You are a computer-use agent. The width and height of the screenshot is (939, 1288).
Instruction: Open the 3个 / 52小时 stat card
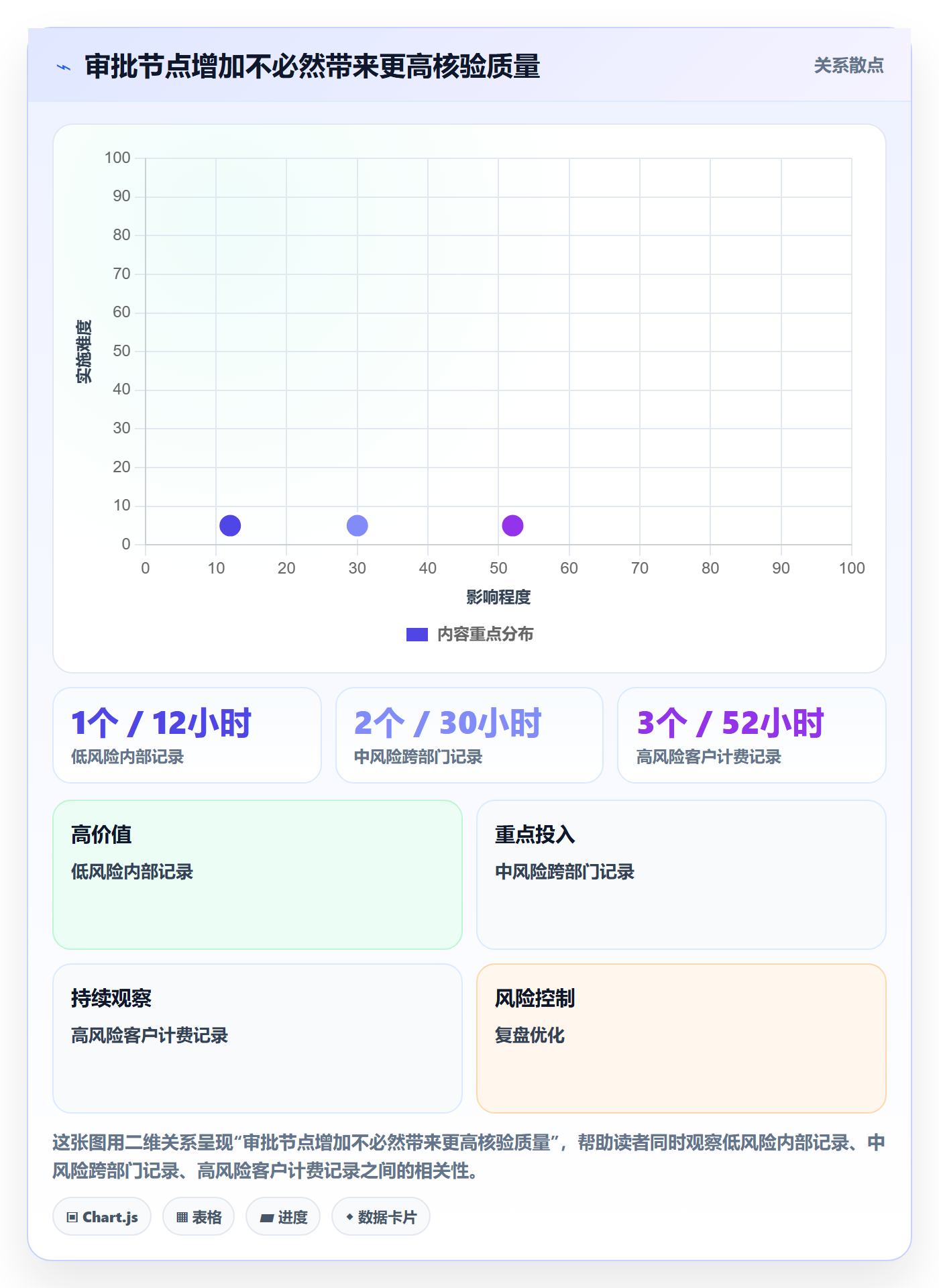pyautogui.click(x=752, y=735)
